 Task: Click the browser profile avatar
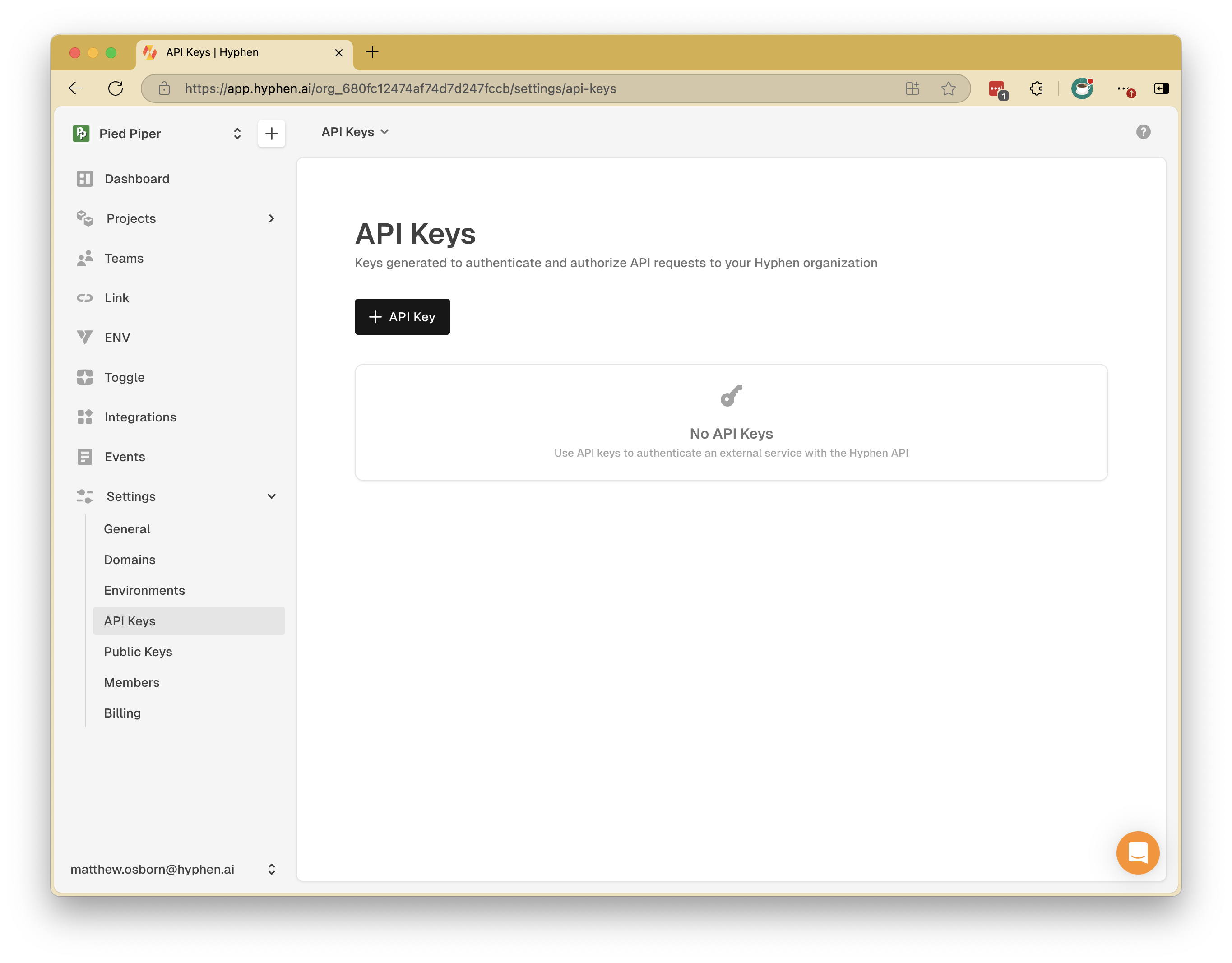pyautogui.click(x=1081, y=88)
